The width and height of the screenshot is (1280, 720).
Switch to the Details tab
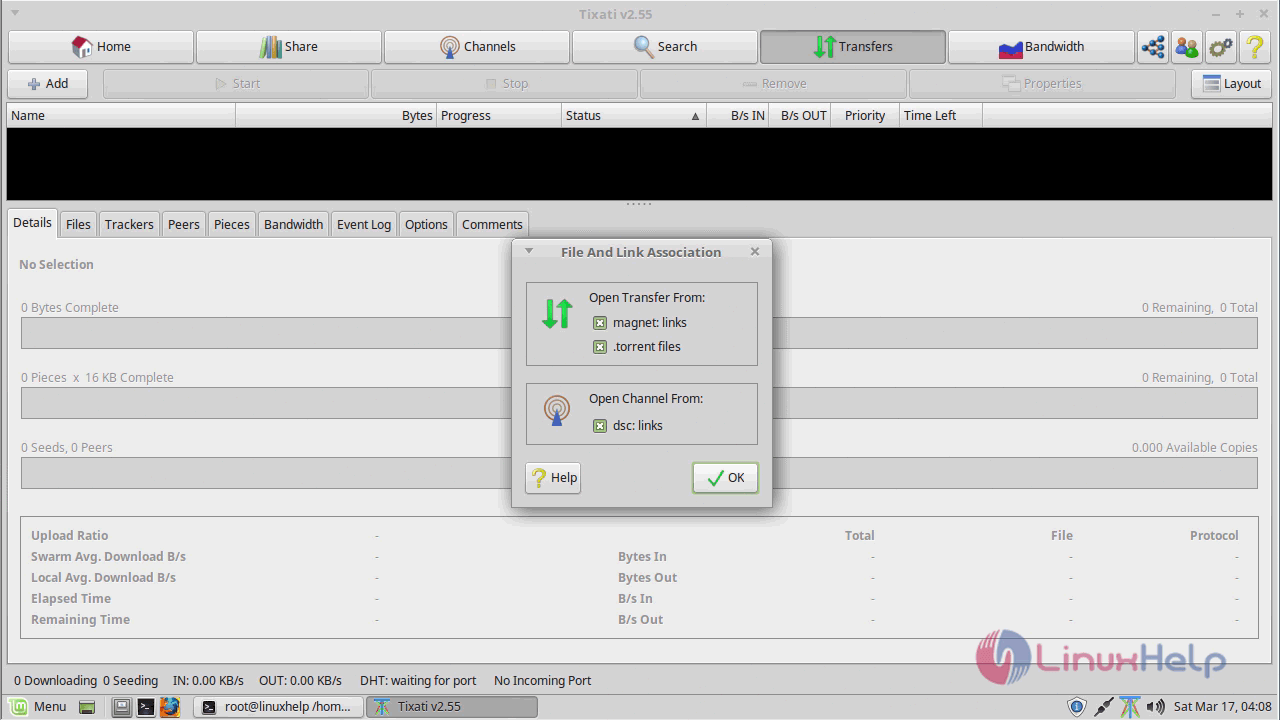tap(33, 223)
